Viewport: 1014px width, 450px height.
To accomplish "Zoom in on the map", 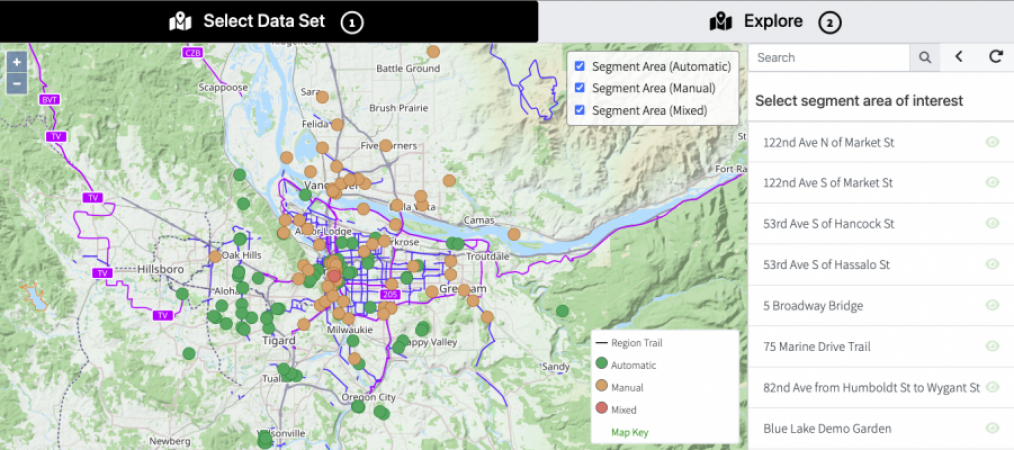I will (x=17, y=61).
